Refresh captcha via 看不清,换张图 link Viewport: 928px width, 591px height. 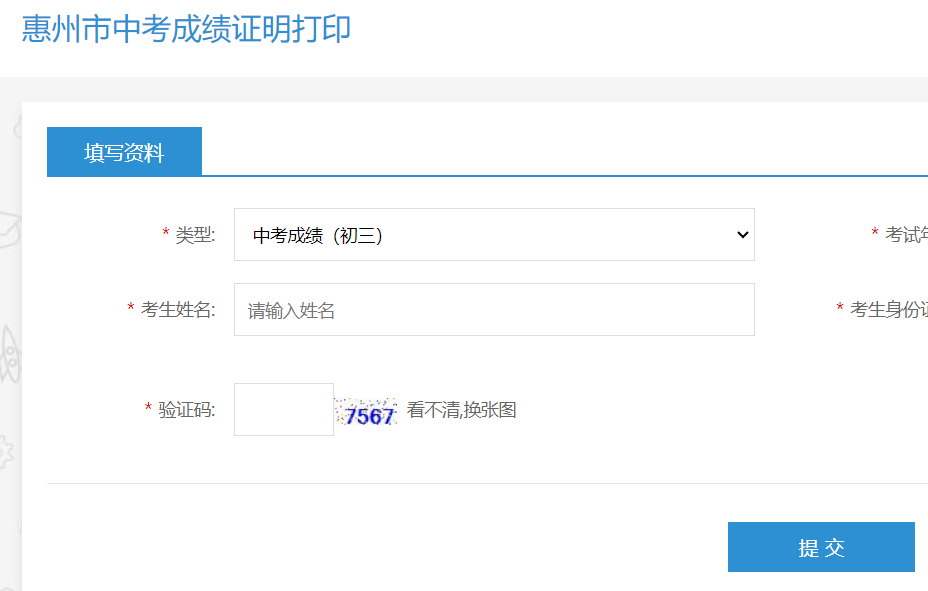click(461, 410)
